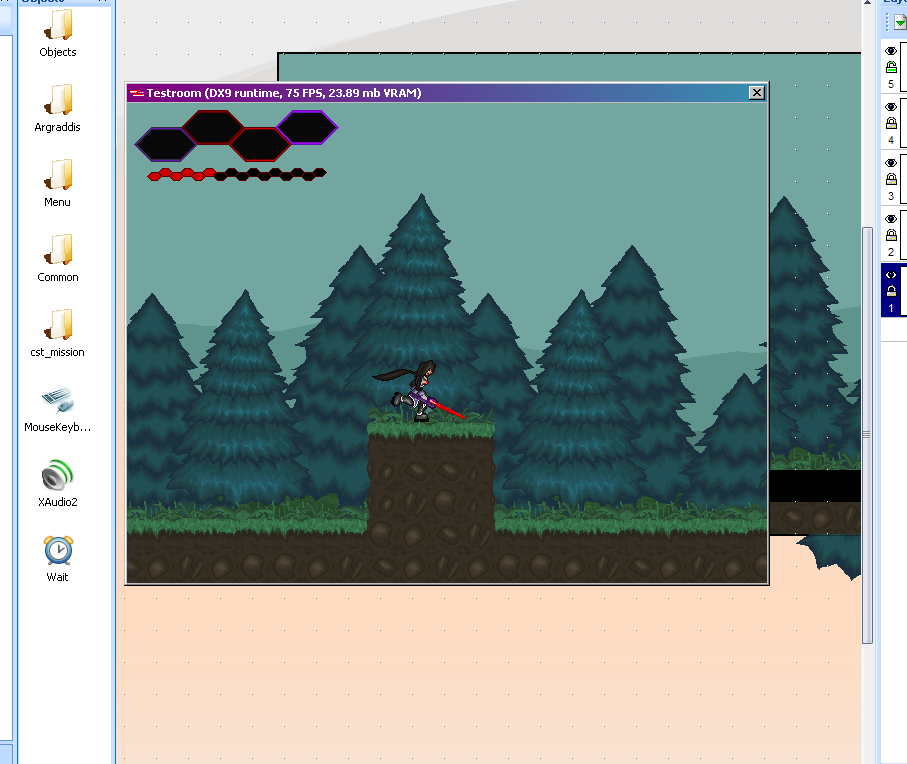Viewport: 907px width, 764px height.
Task: Click the Testroom window app icon
Action: pos(137,93)
